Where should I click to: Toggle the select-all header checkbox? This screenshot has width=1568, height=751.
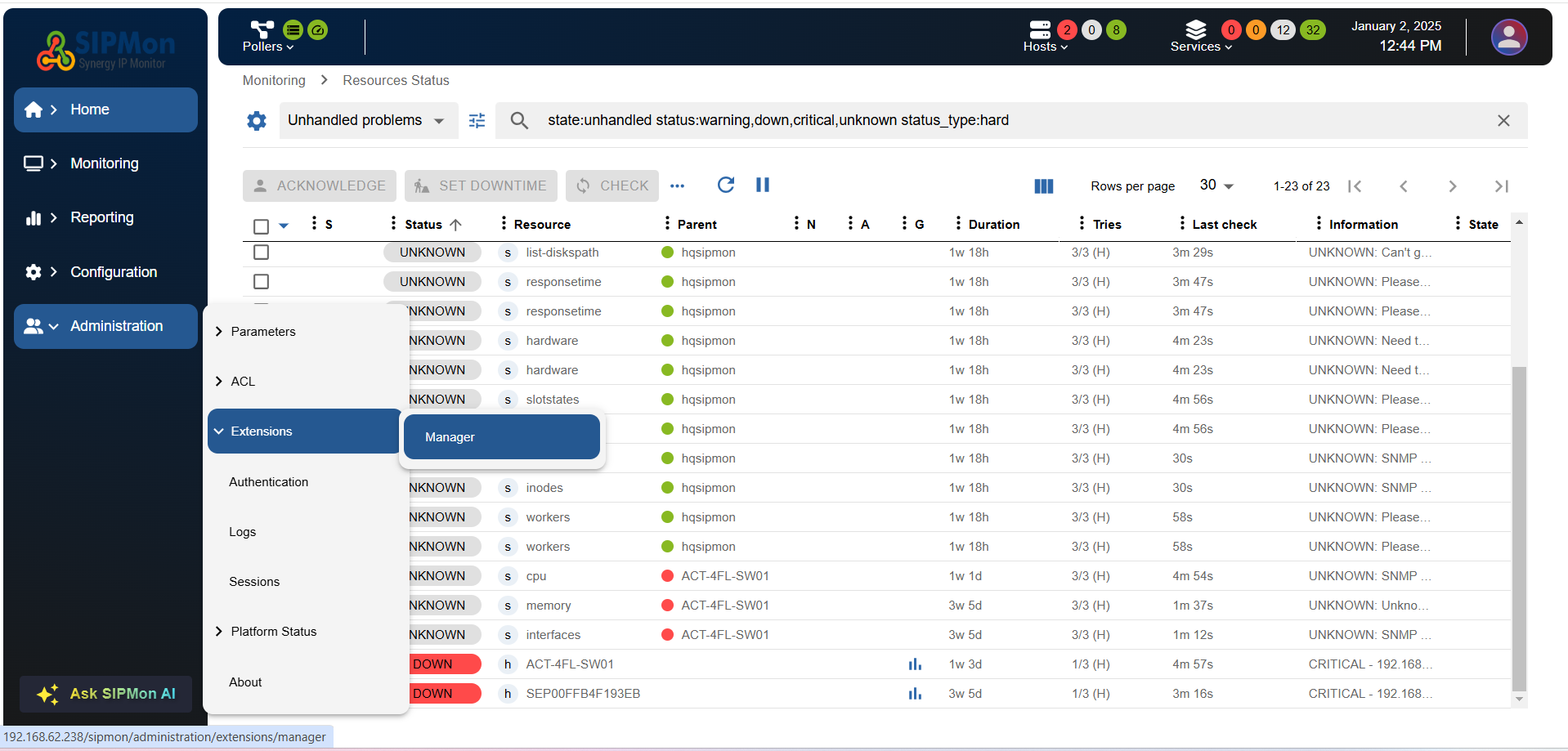point(261,226)
